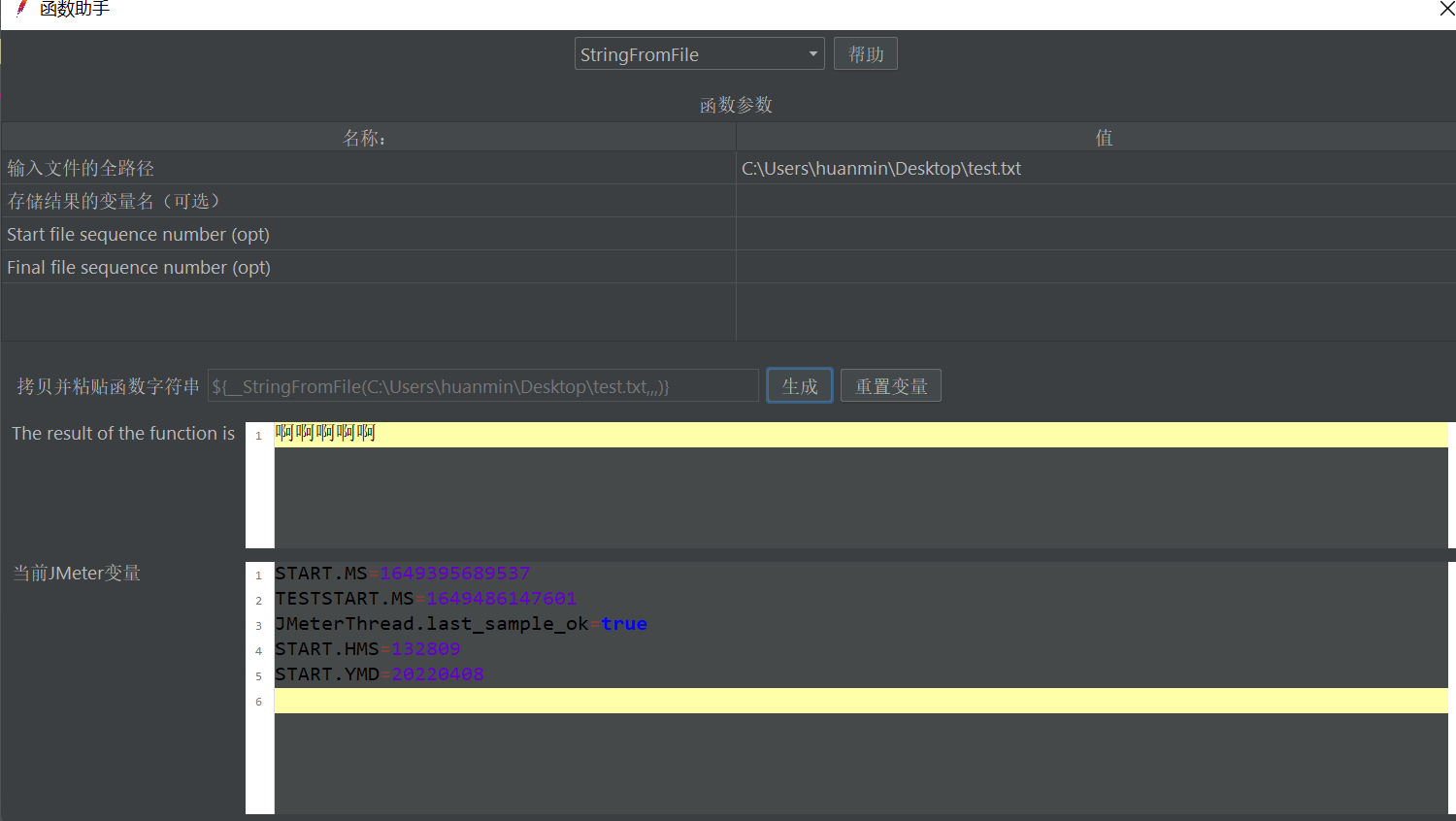Image resolution: width=1456 pixels, height=821 pixels.
Task: Click the JMeter feather icon in title bar
Action: pyautogui.click(x=21, y=9)
